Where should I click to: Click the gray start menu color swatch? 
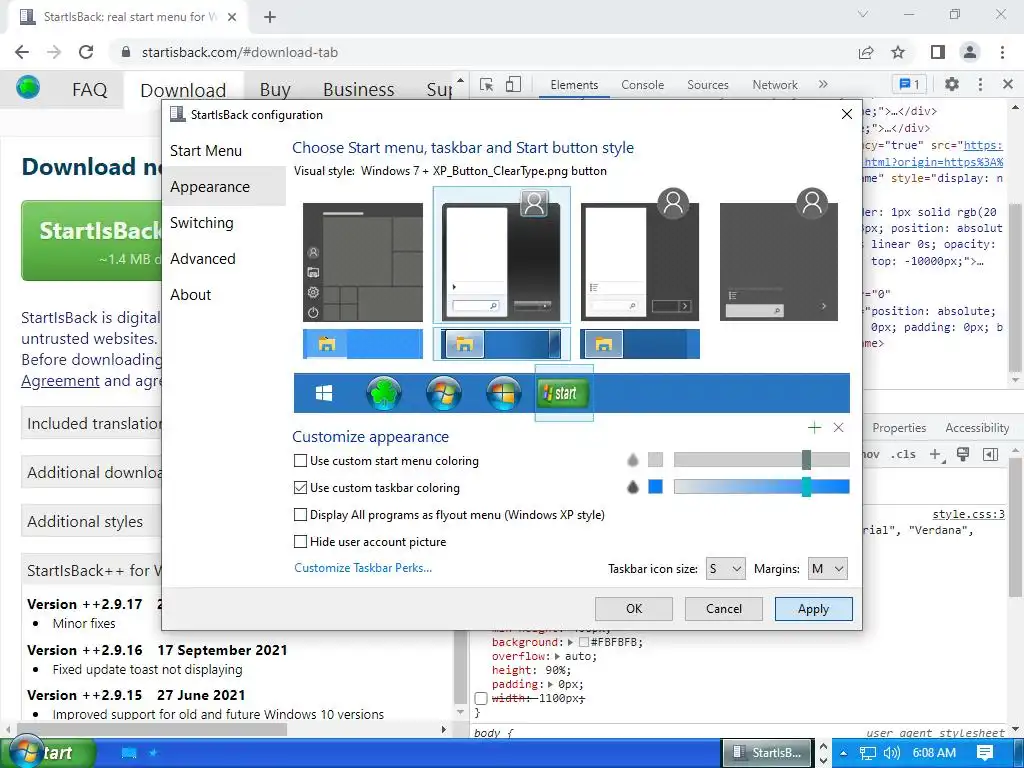(656, 460)
